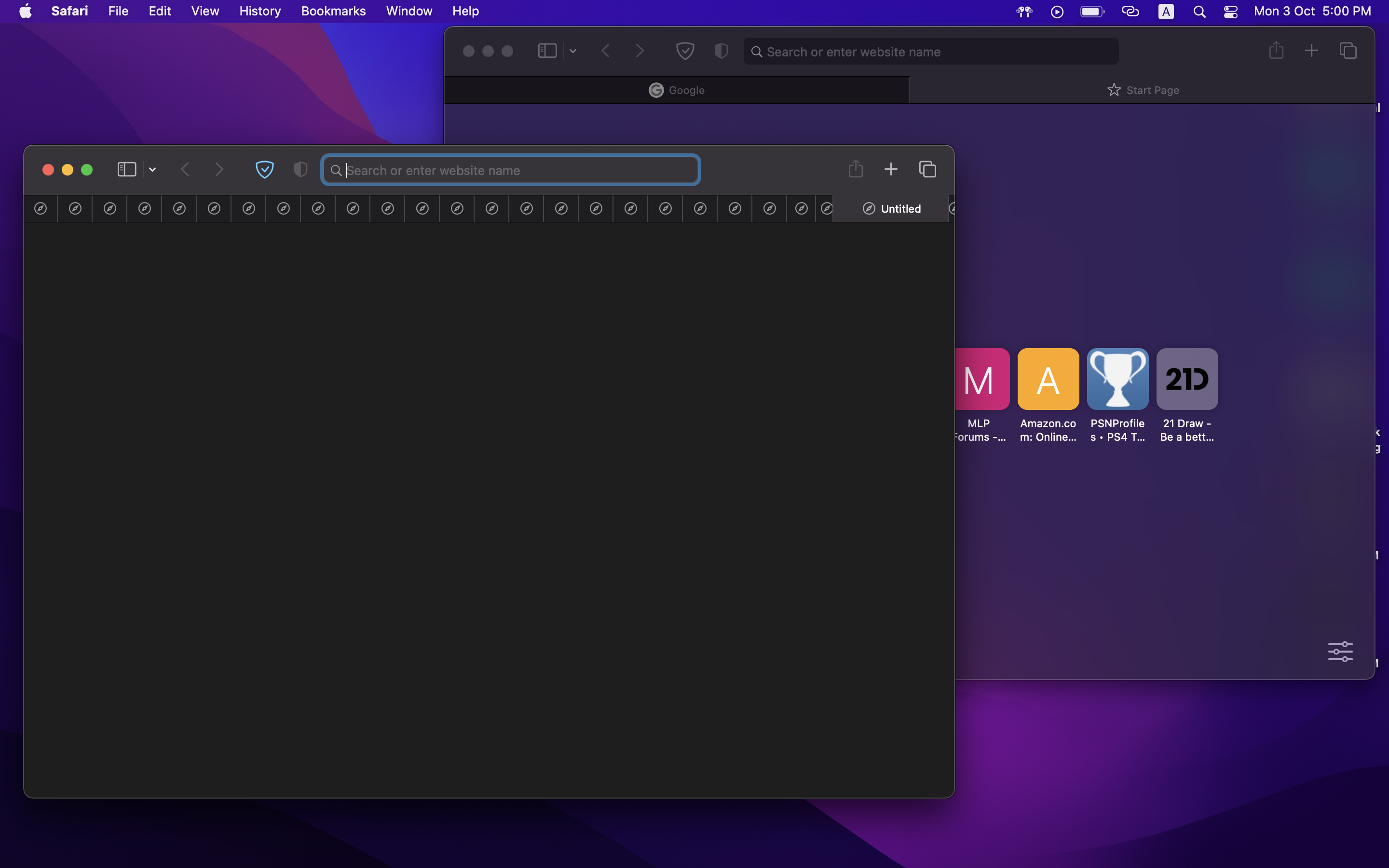1389x868 pixels.
Task: Open the History menu
Action: point(259,12)
